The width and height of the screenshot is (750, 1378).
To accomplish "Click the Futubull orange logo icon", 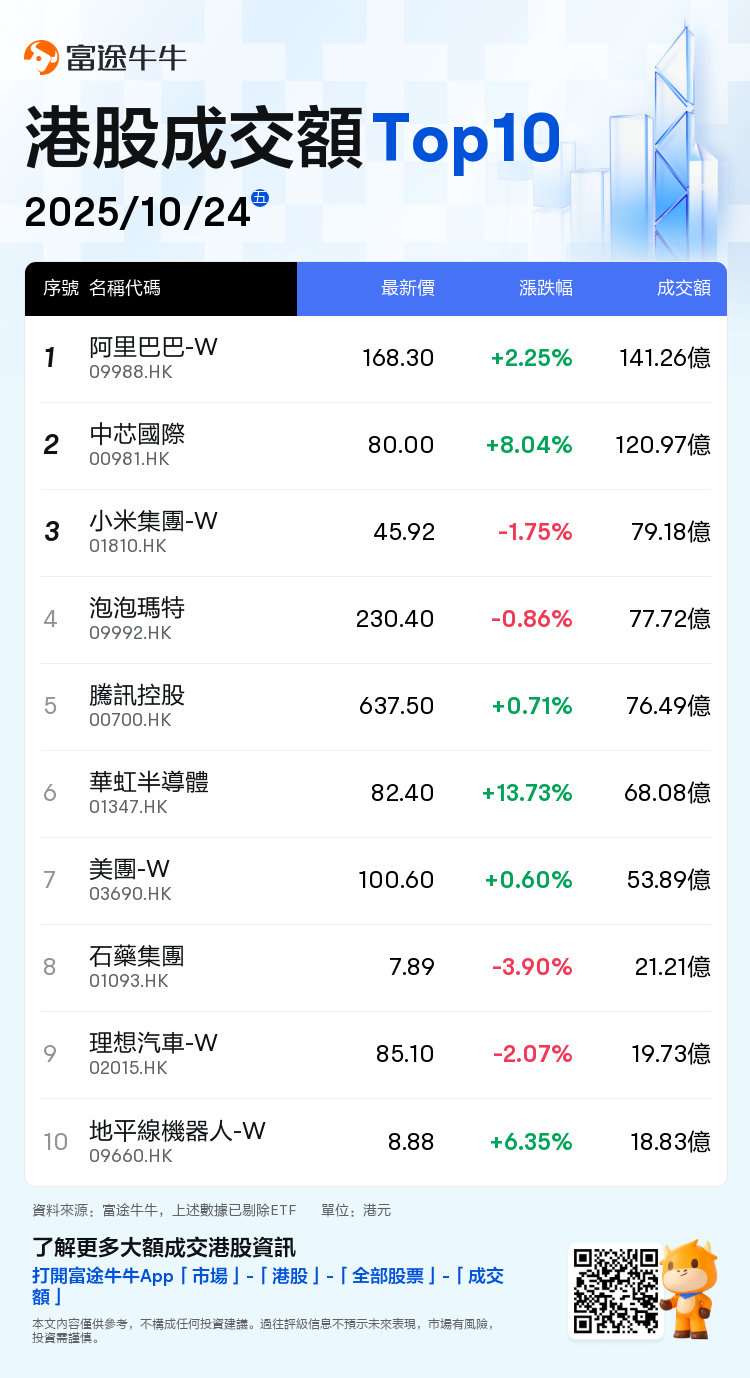I will [x=41, y=58].
